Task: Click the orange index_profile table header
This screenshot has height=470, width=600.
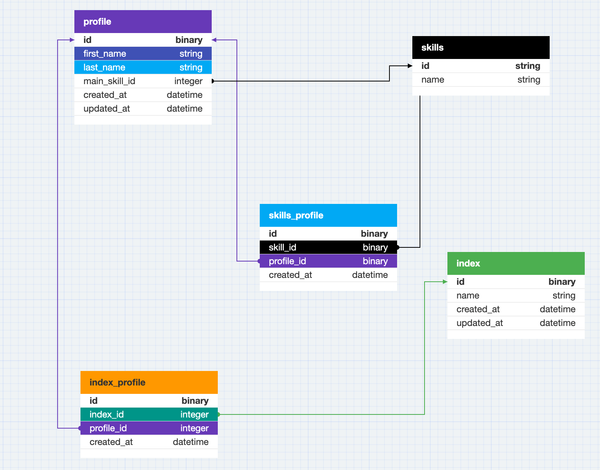Action: 148,382
